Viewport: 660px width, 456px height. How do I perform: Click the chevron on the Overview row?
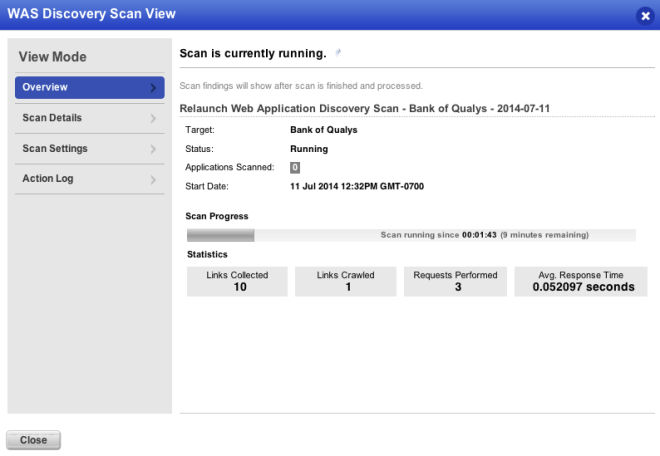point(153,88)
